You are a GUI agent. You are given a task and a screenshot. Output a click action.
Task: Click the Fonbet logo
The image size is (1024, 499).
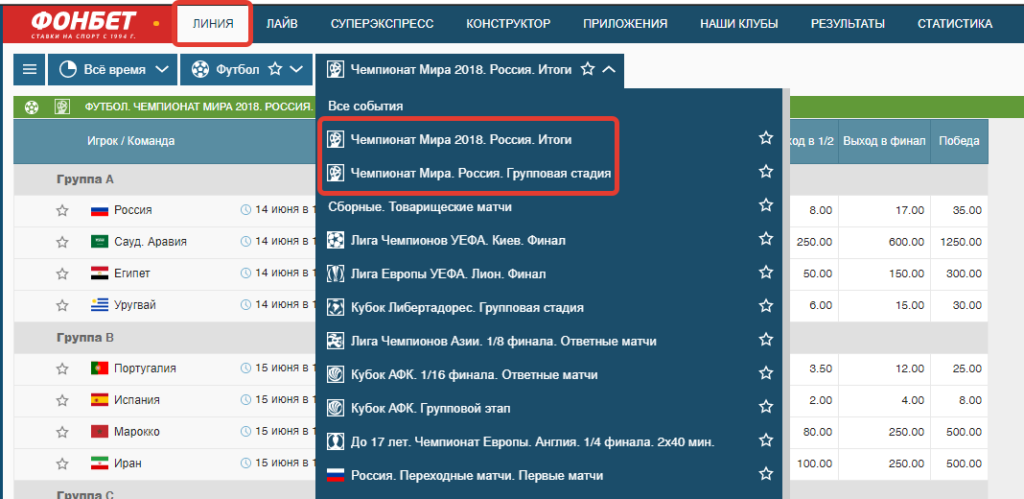click(x=84, y=24)
